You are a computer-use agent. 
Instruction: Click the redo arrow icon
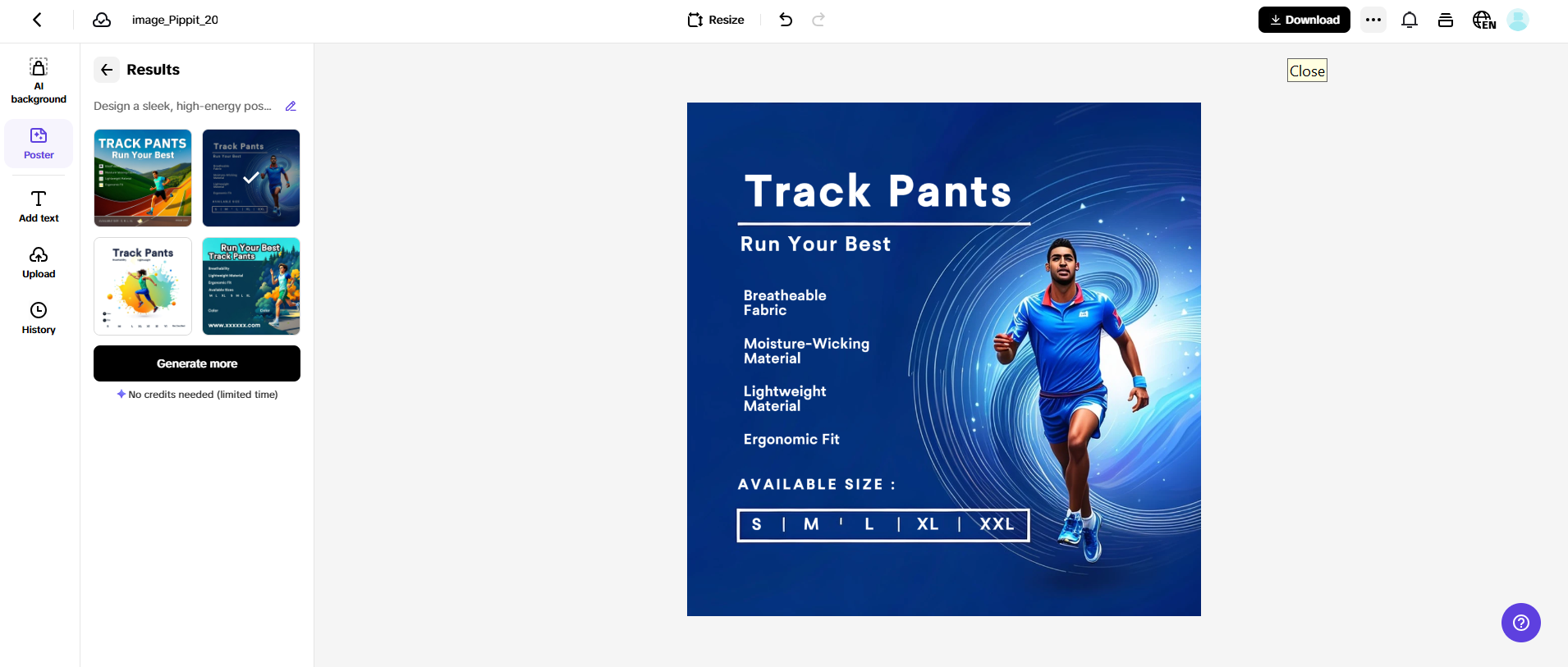point(818,20)
